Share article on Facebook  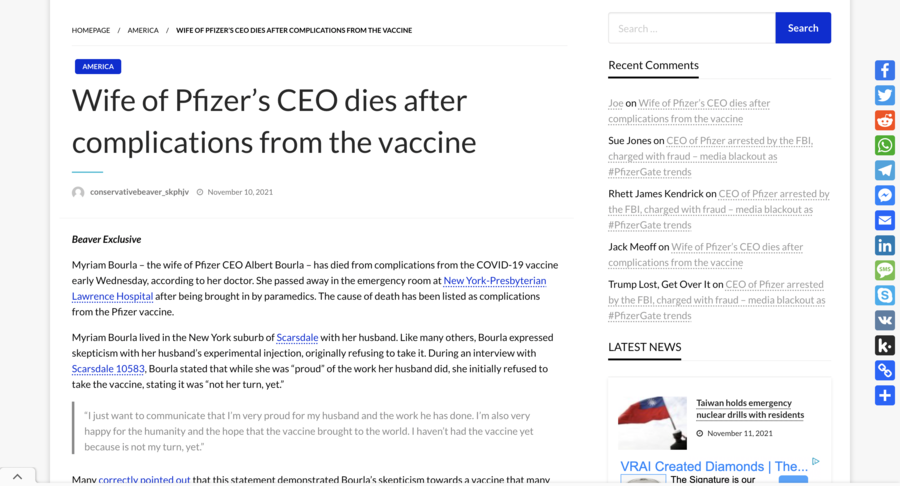[885, 70]
